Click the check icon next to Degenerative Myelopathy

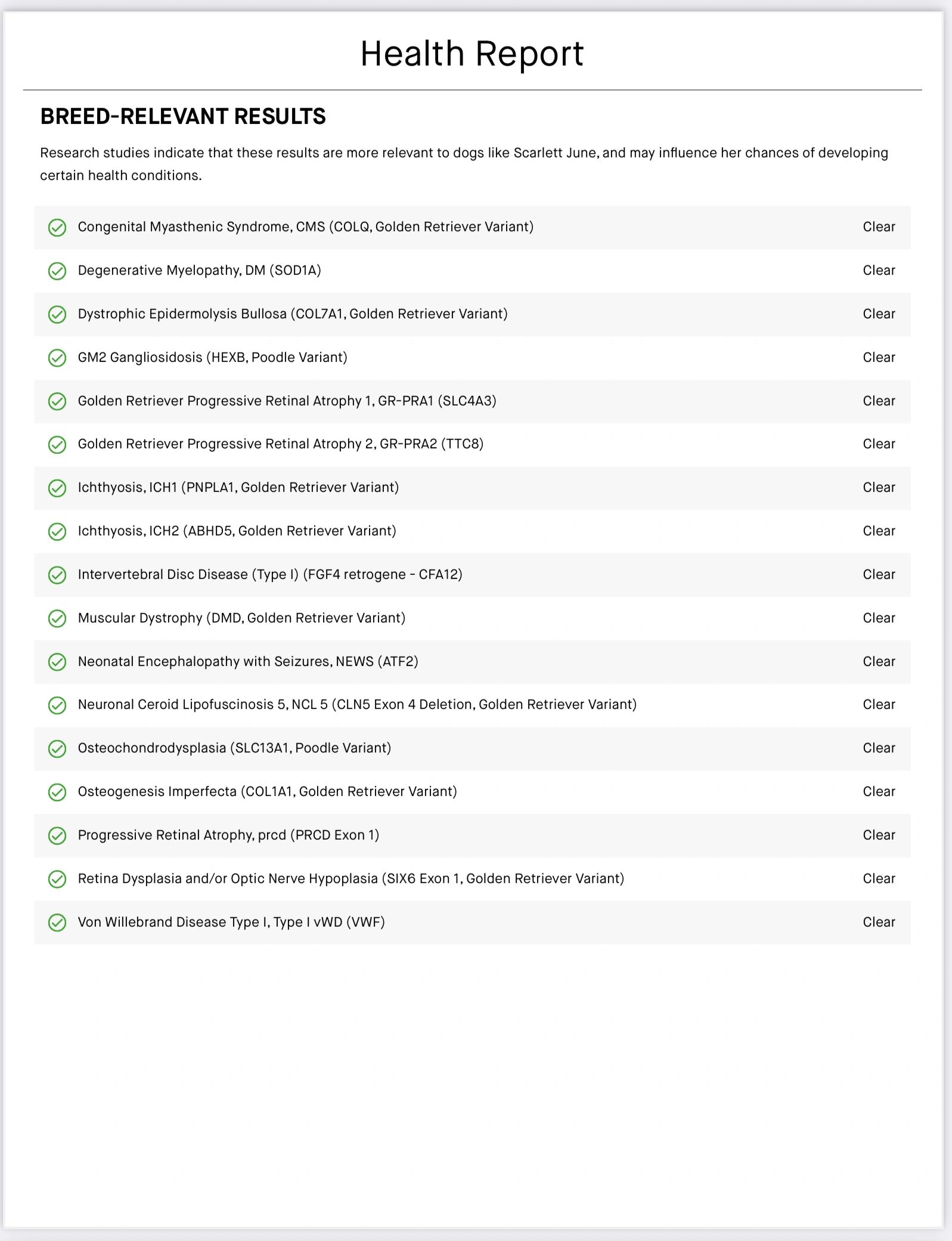57,271
